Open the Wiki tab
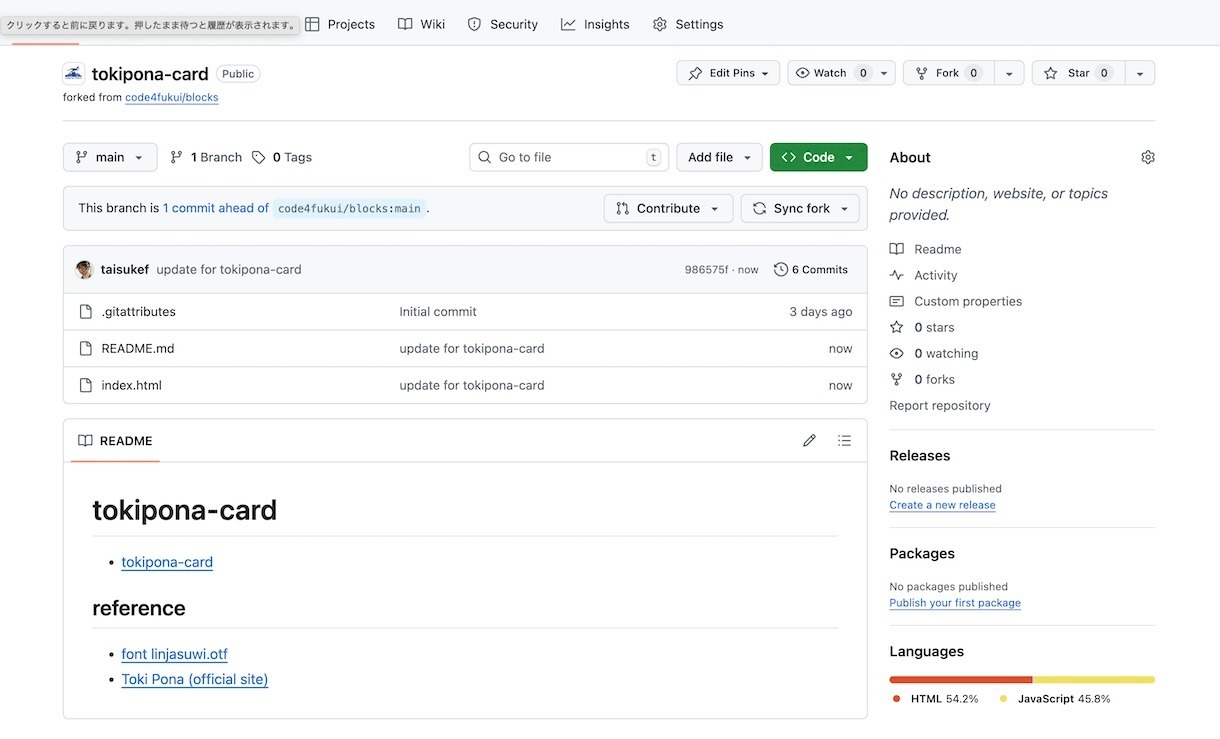Screen dimensions: 1220x739 pyautogui.click(x=421, y=24)
